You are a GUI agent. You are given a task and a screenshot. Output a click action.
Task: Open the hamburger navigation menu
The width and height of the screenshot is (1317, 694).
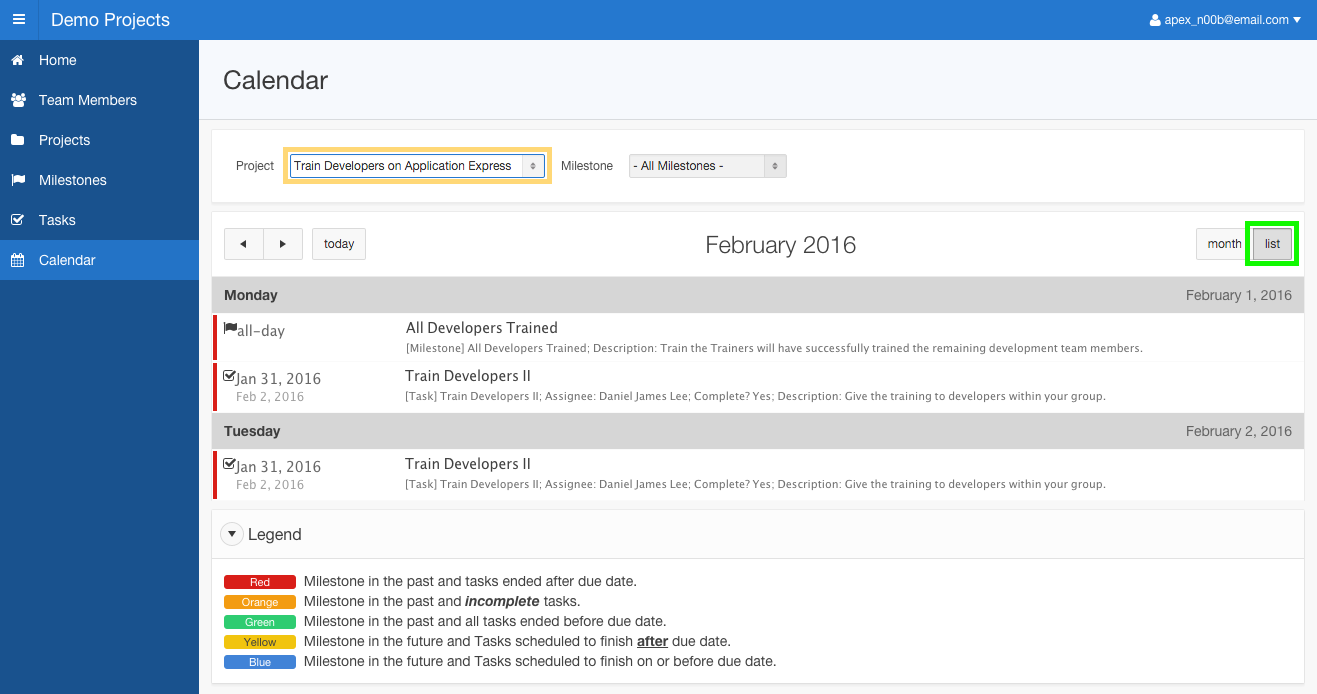pos(19,19)
